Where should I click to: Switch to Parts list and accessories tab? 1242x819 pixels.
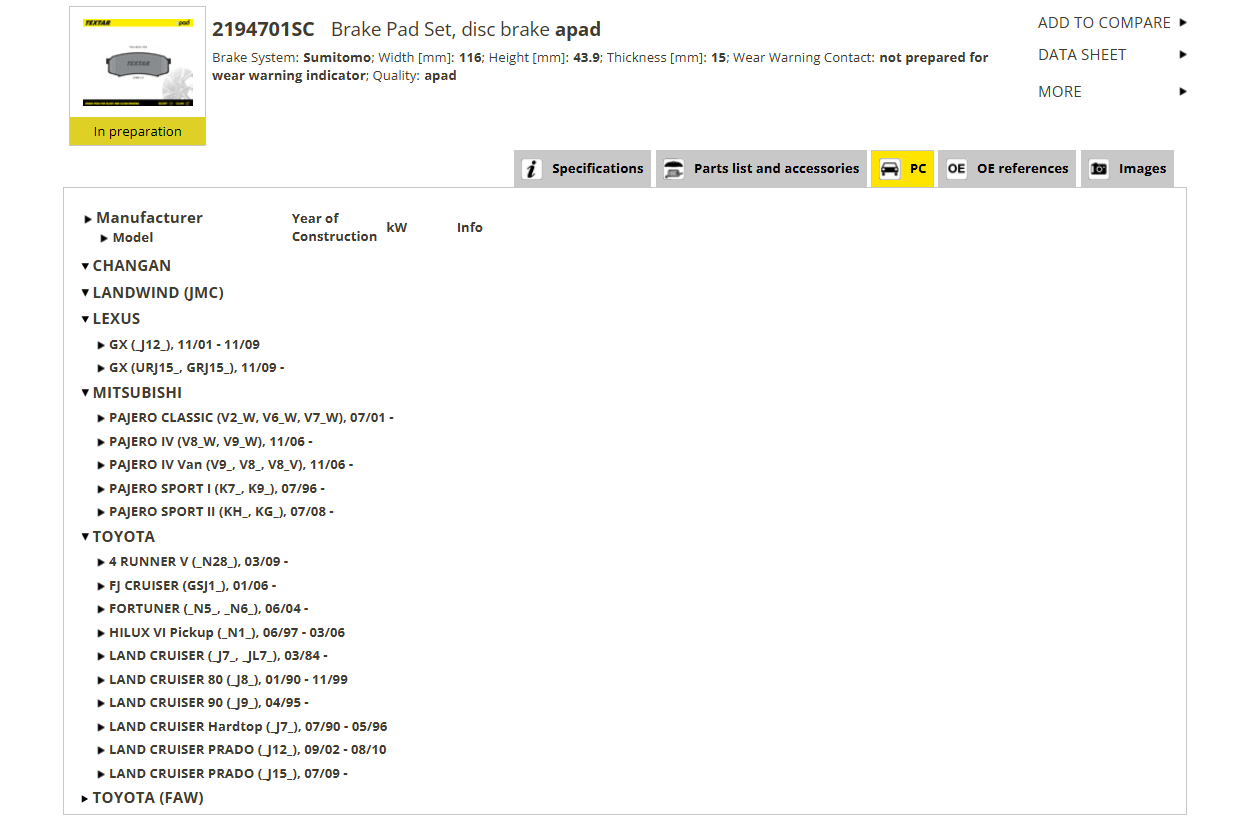pyautogui.click(x=762, y=169)
